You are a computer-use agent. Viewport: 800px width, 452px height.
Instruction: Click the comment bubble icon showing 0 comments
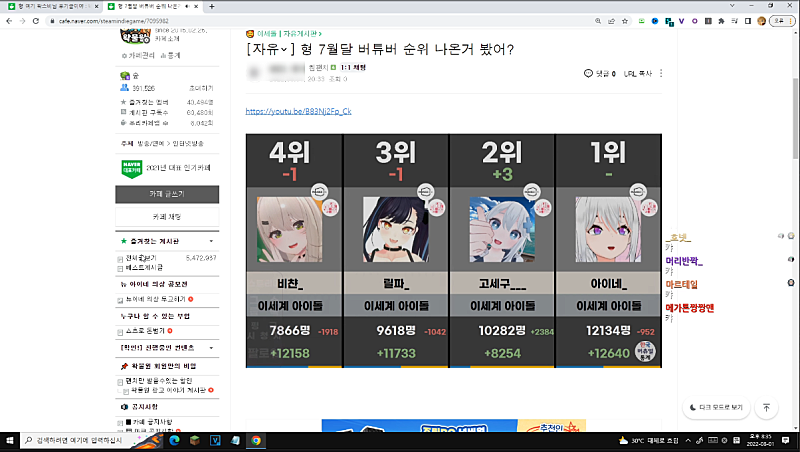(588, 73)
